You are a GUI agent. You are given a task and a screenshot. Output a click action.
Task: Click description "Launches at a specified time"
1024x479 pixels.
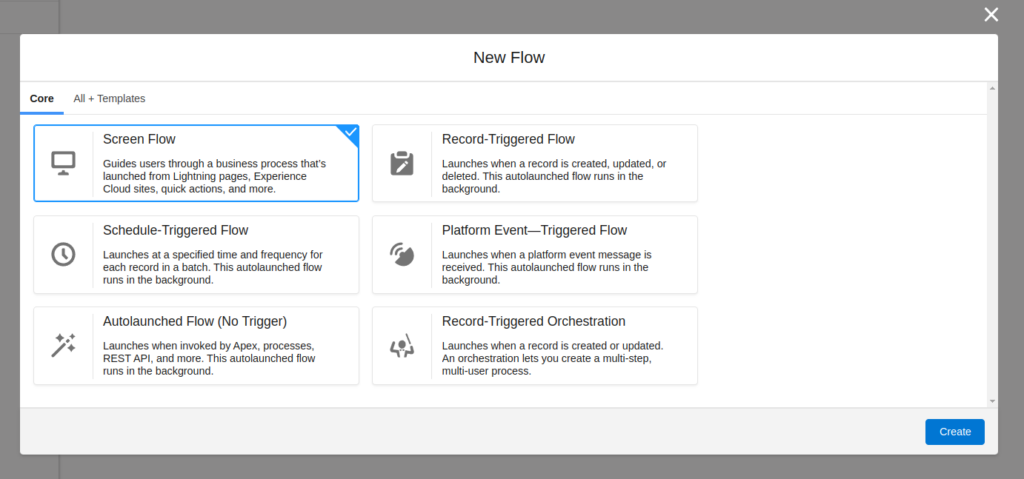213,267
